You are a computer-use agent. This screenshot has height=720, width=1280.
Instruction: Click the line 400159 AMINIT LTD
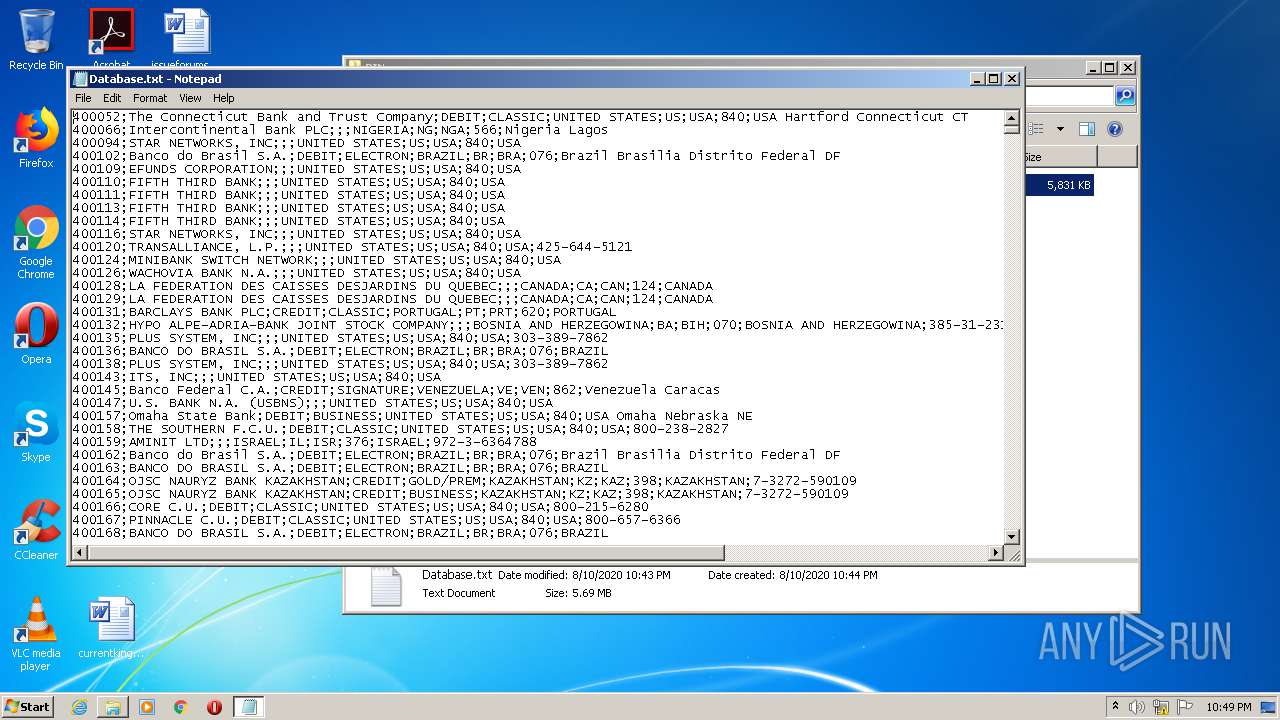[304, 442]
